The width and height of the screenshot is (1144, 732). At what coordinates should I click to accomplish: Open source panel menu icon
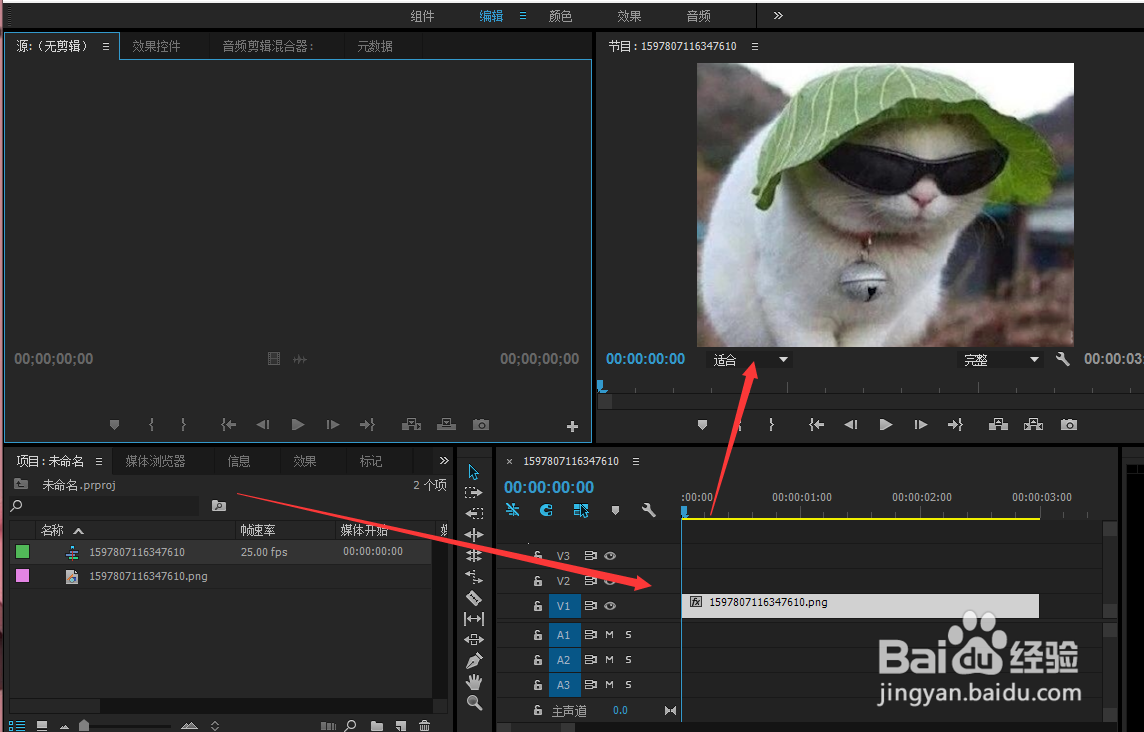pyautogui.click(x=106, y=46)
